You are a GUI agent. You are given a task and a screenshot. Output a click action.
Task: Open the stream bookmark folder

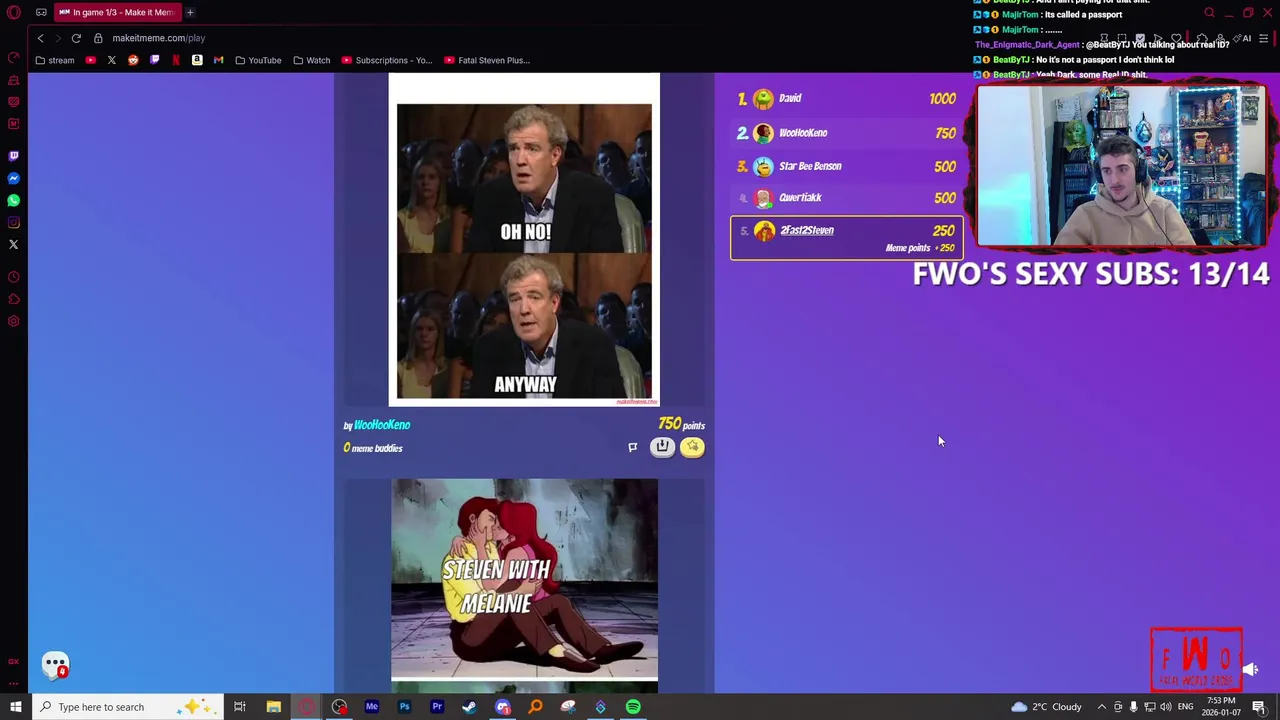pos(54,60)
